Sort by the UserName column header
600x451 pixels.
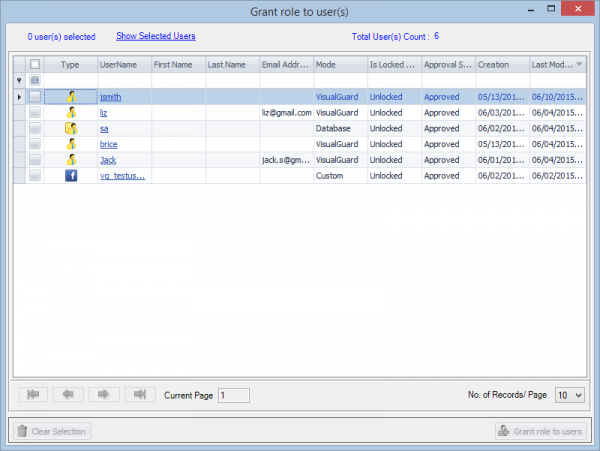[125, 65]
